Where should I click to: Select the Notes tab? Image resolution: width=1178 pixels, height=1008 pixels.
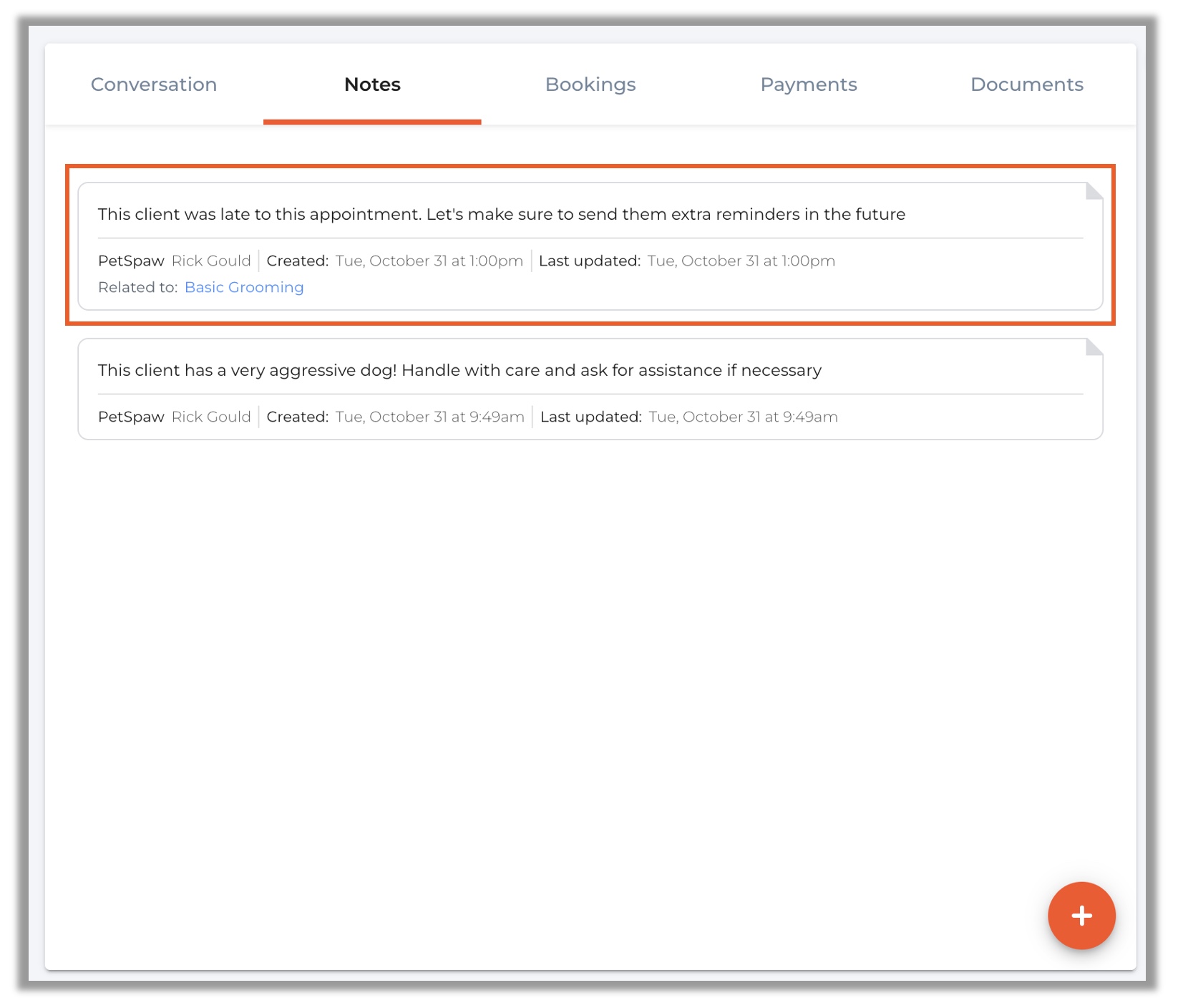tap(372, 84)
